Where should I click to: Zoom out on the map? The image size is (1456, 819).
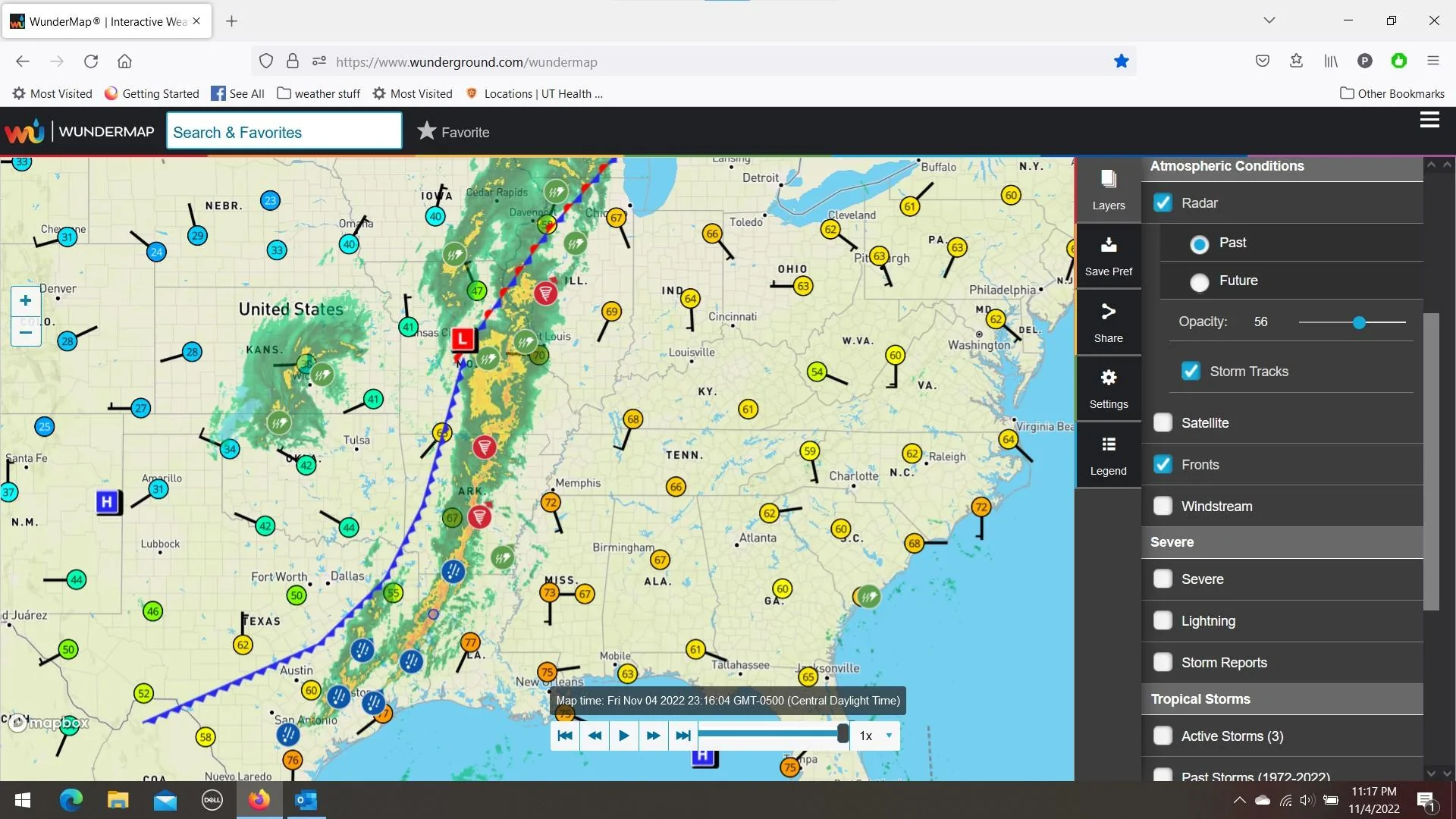click(26, 331)
